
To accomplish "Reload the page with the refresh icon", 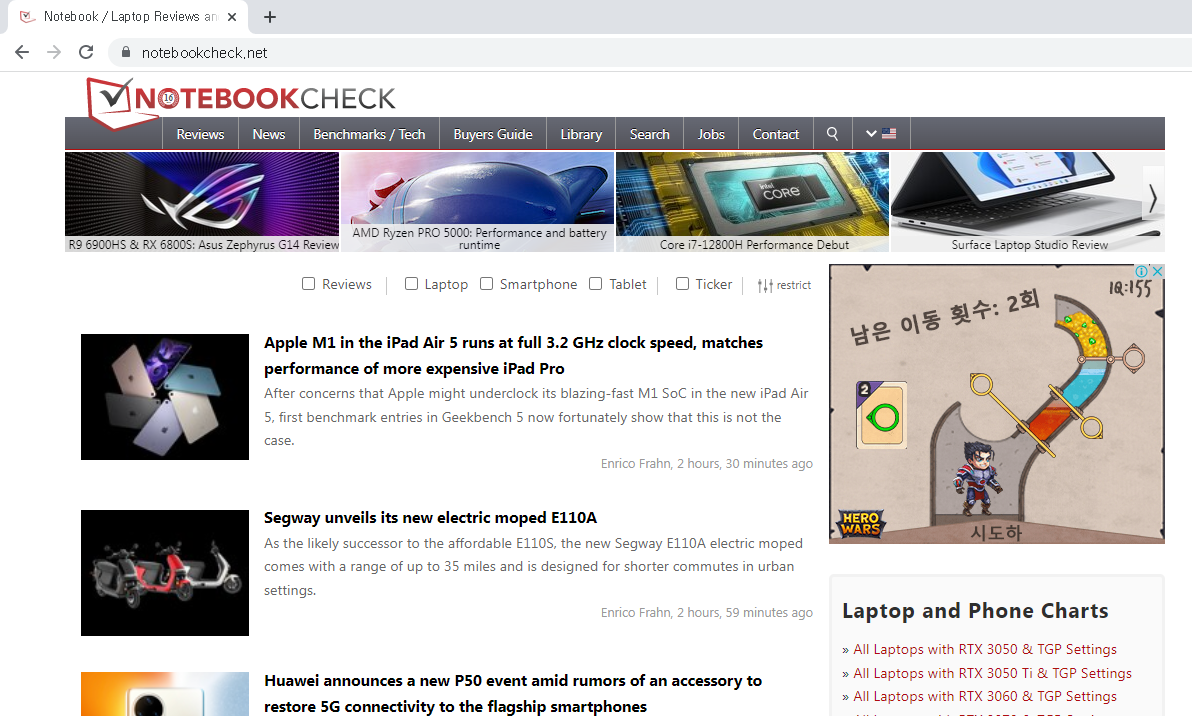I will pyautogui.click(x=86, y=52).
